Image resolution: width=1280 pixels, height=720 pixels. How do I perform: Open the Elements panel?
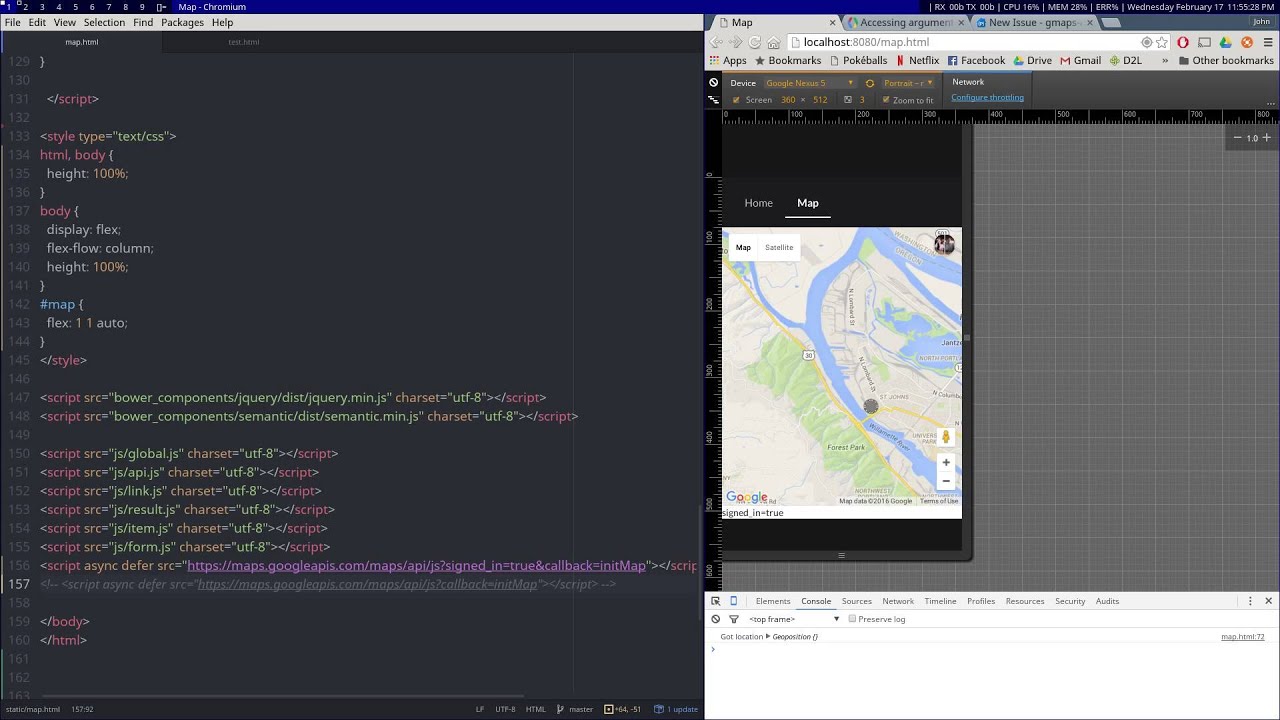(773, 601)
